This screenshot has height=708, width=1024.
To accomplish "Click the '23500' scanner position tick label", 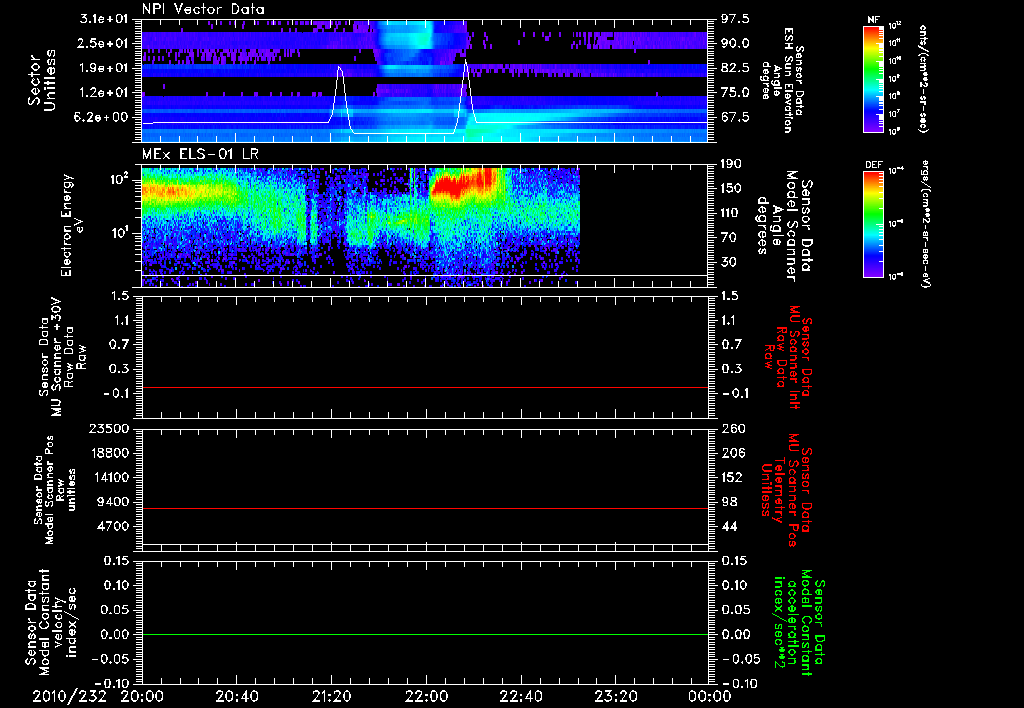I will [x=108, y=428].
